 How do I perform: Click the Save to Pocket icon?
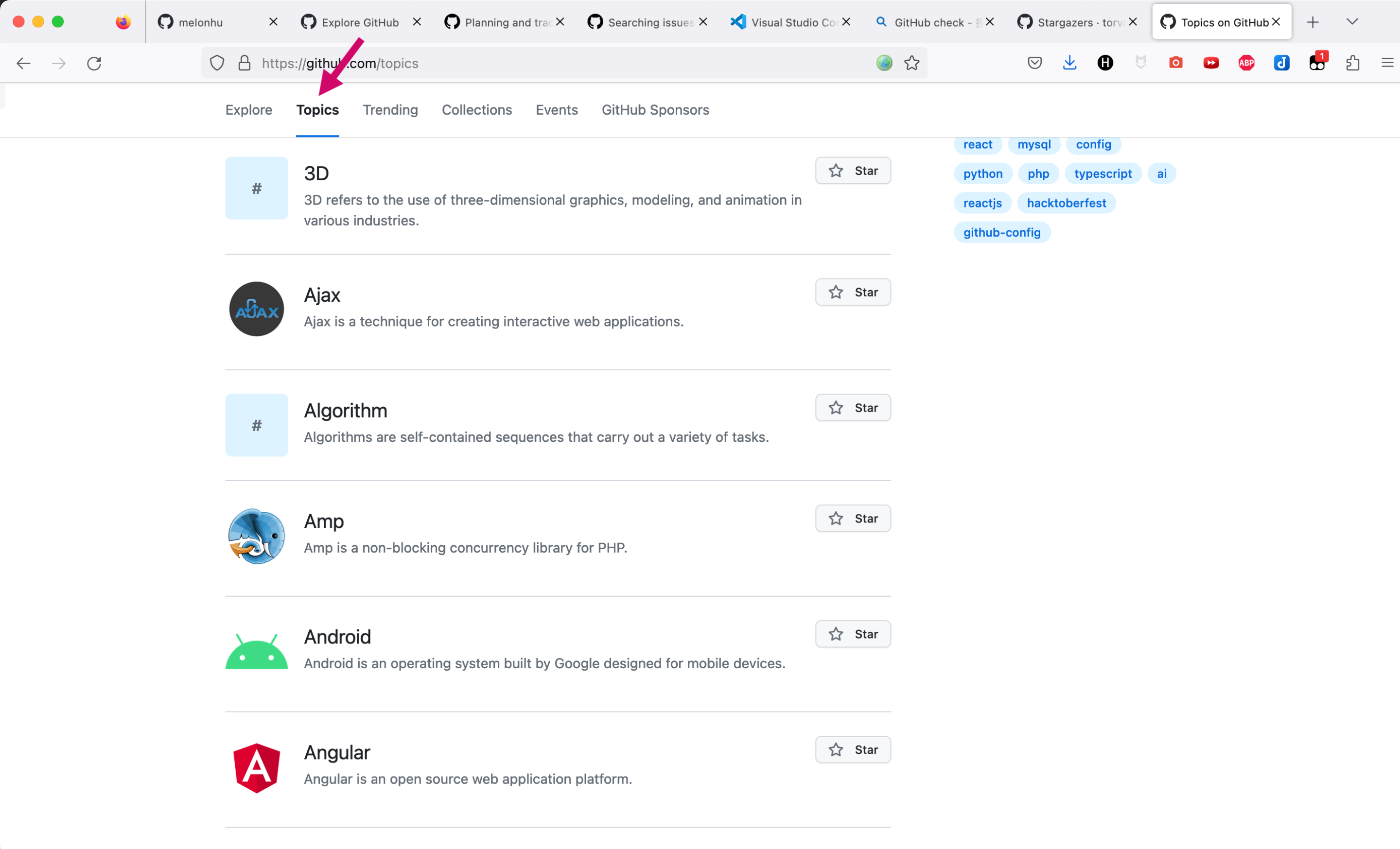click(1034, 63)
